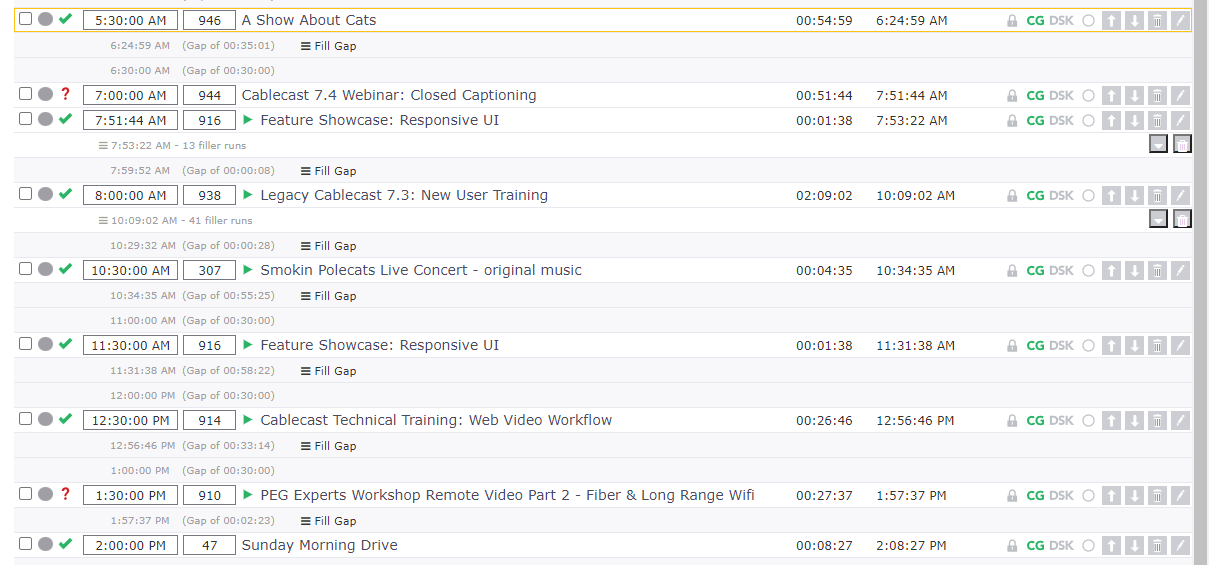This screenshot has width=1212, height=565.
Task: Delete the A Show About Cats run
Action: tap(1157, 20)
